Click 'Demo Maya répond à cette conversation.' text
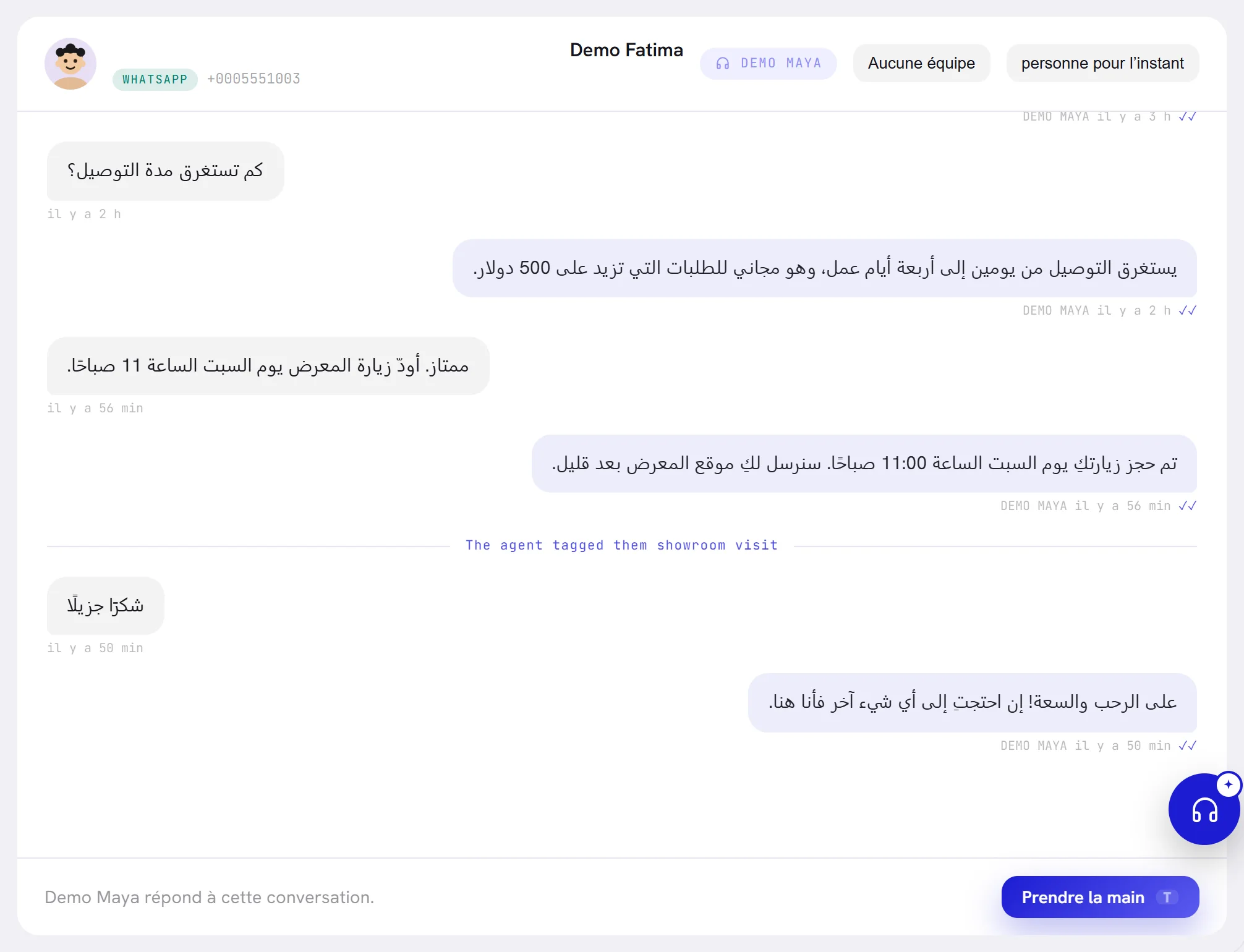Image resolution: width=1244 pixels, height=952 pixels. tap(209, 897)
